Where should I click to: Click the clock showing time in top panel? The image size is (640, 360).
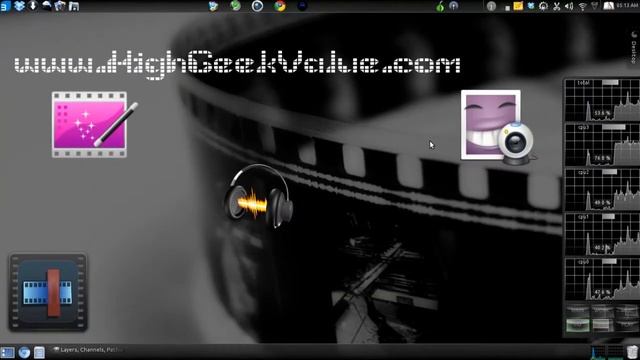click(628, 5)
